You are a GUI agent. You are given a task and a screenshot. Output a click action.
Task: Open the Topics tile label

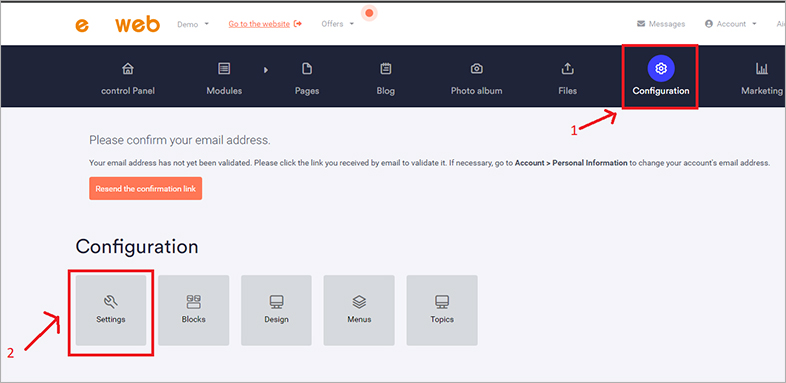pos(442,319)
